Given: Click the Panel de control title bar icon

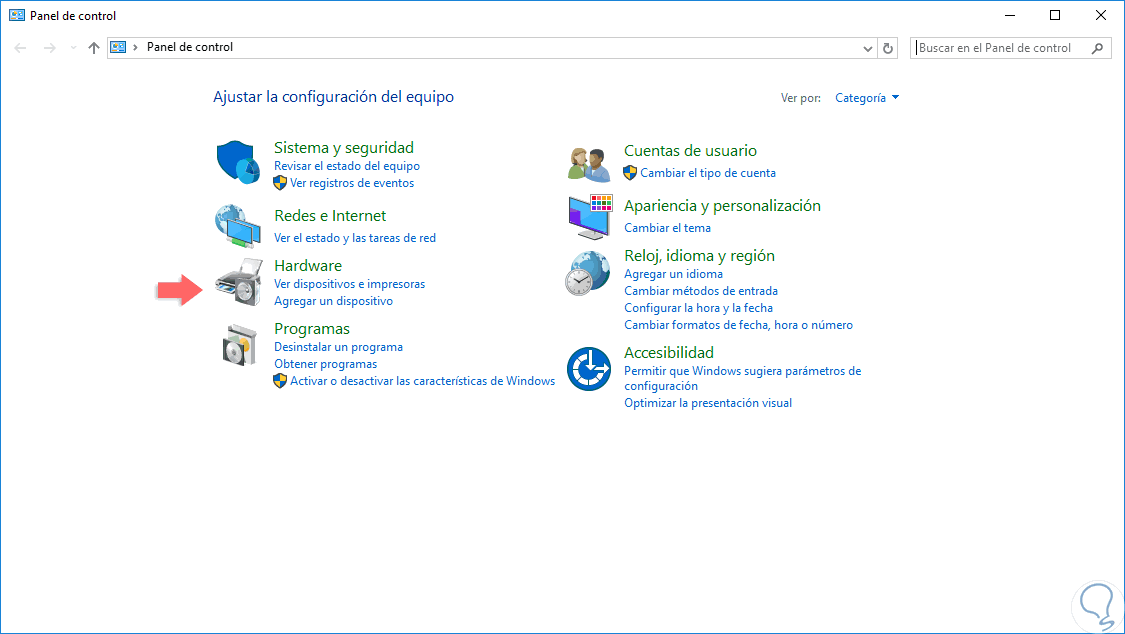Looking at the screenshot, I should 17,15.
